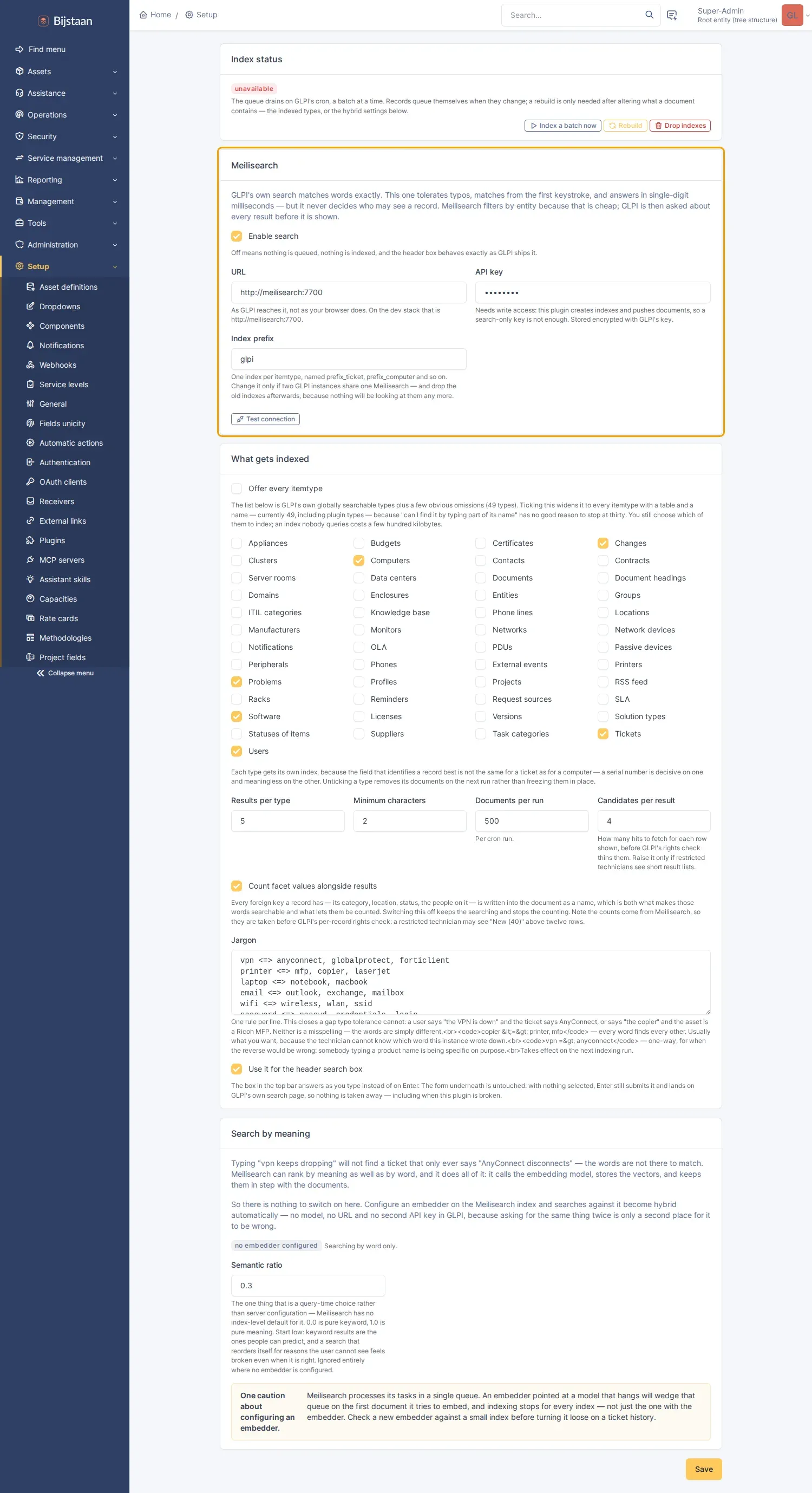The image size is (812, 1493).
Task: Click the Rate cards icon
Action: click(x=30, y=618)
